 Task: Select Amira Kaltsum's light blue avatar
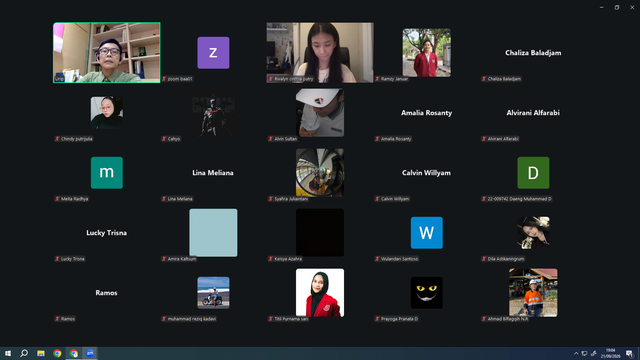coord(213,233)
